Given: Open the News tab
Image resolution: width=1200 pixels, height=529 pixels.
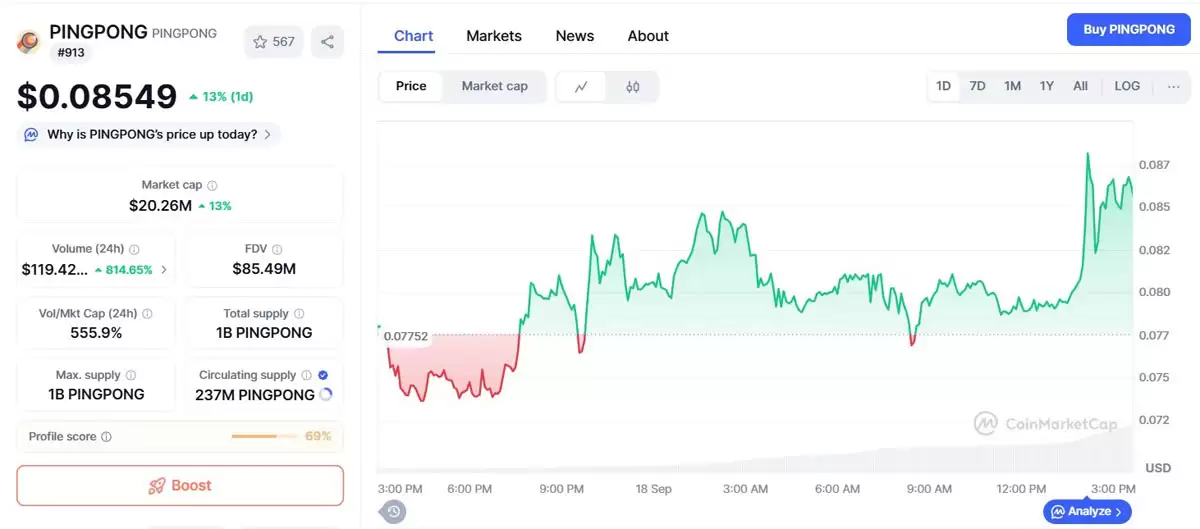Looking at the screenshot, I should click(x=575, y=36).
